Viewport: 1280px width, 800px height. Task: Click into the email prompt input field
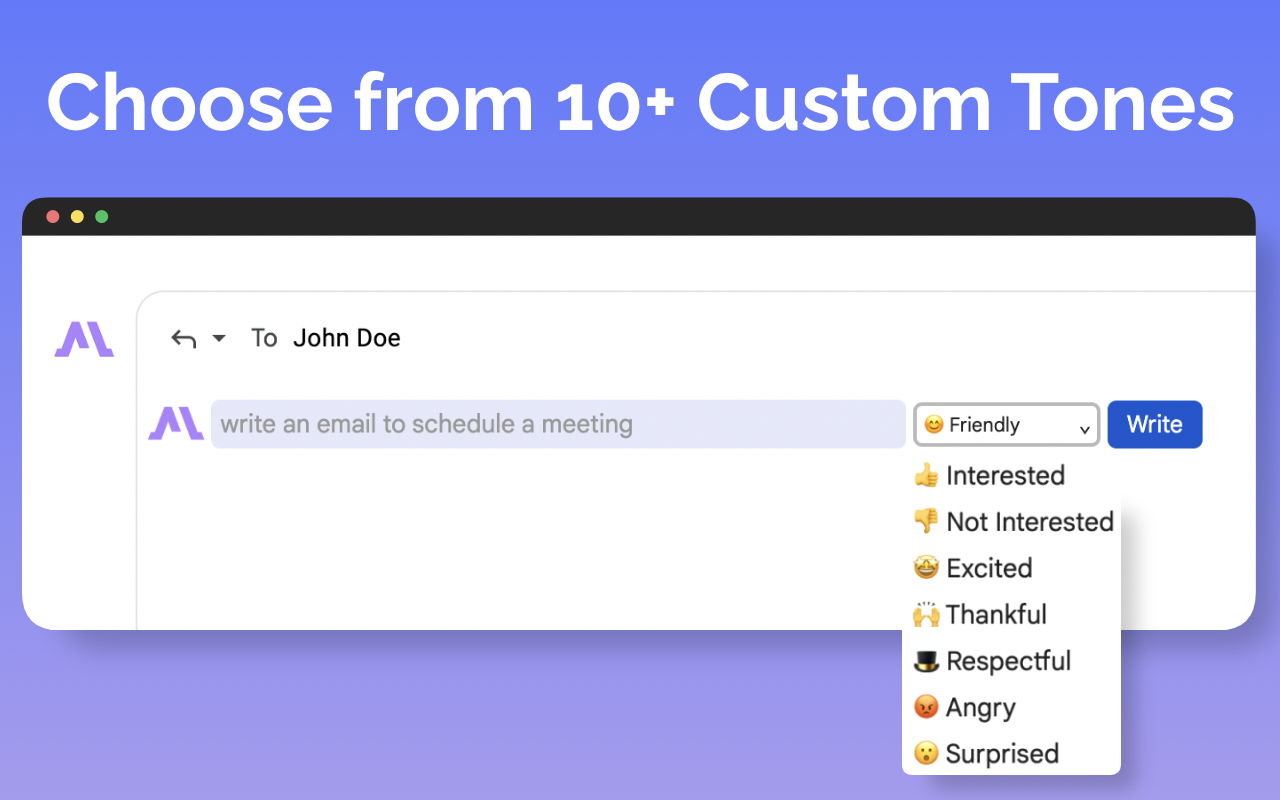[558, 424]
